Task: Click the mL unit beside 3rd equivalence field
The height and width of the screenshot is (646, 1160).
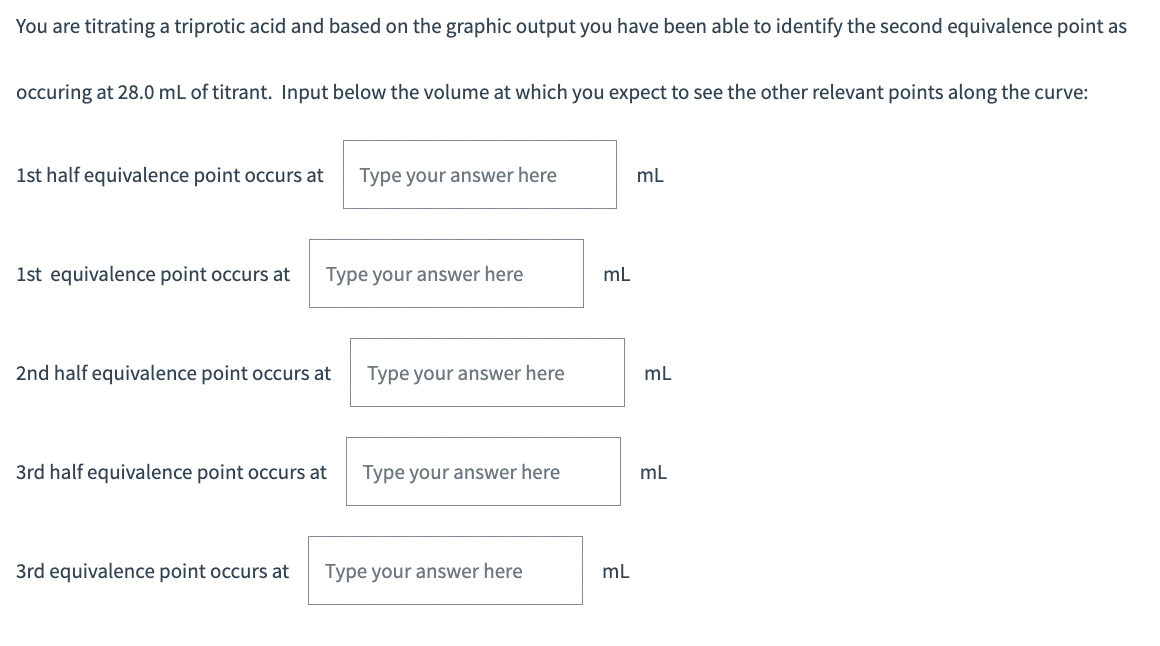Action: pyautogui.click(x=616, y=571)
